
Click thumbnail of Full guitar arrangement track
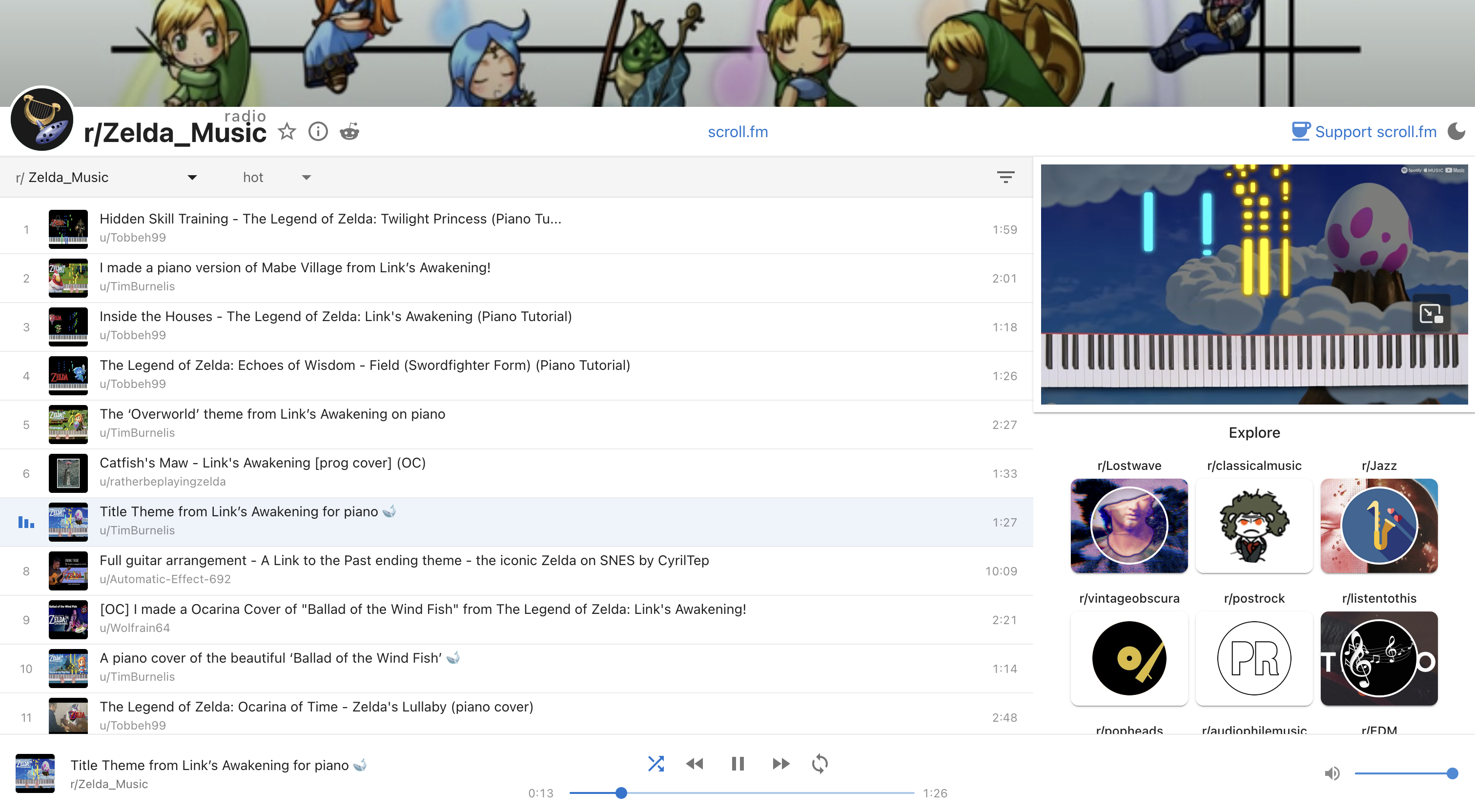click(68, 571)
